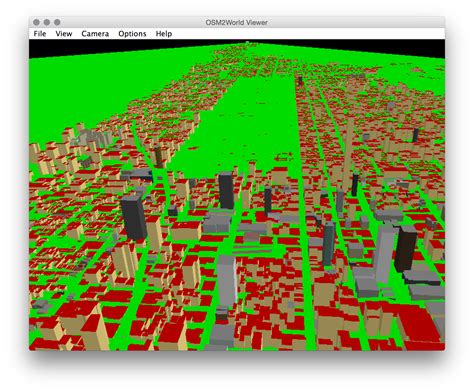Click the minimize window button
The width and height of the screenshot is (474, 392).
[47, 22]
